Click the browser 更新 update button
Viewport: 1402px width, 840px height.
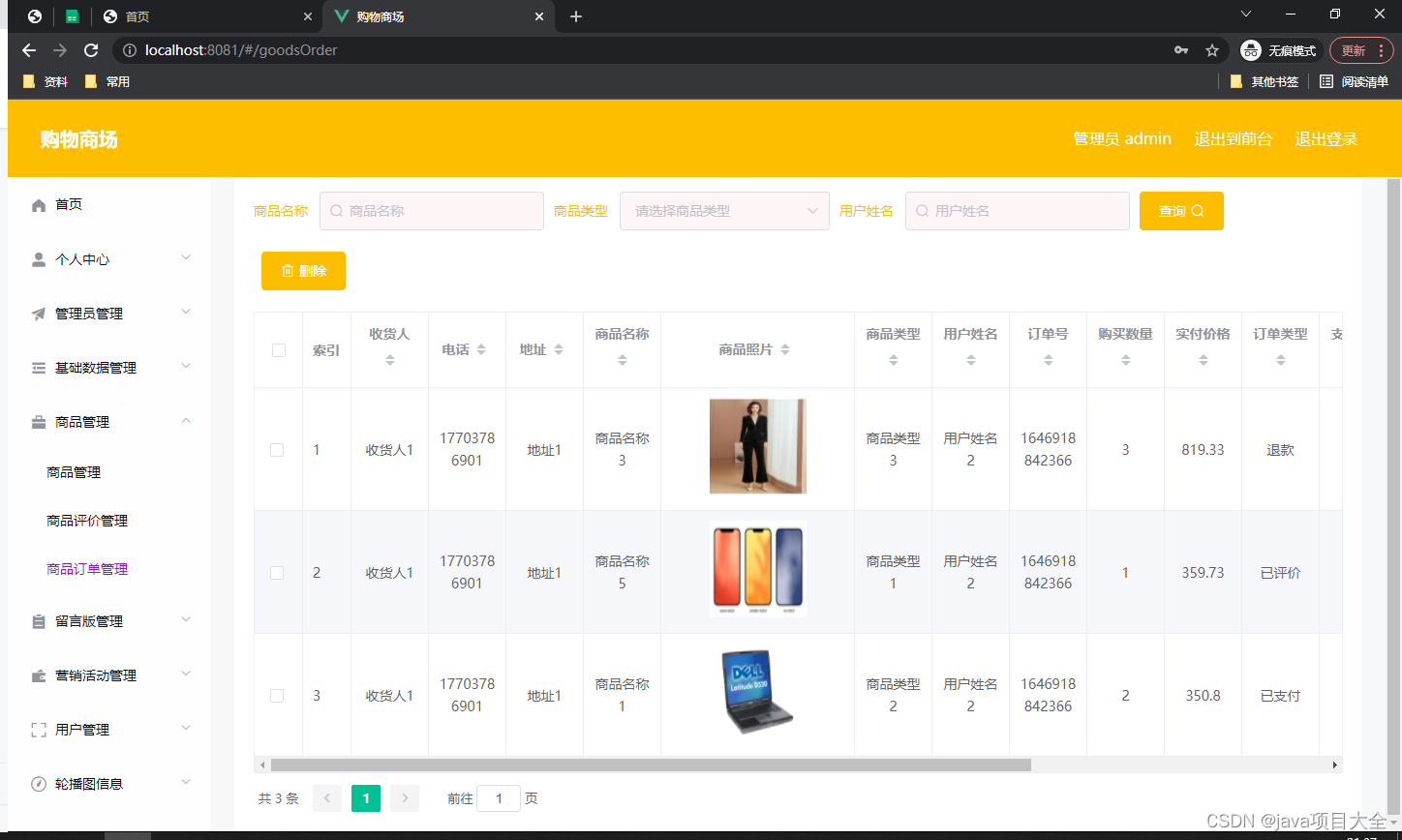pyautogui.click(x=1361, y=50)
